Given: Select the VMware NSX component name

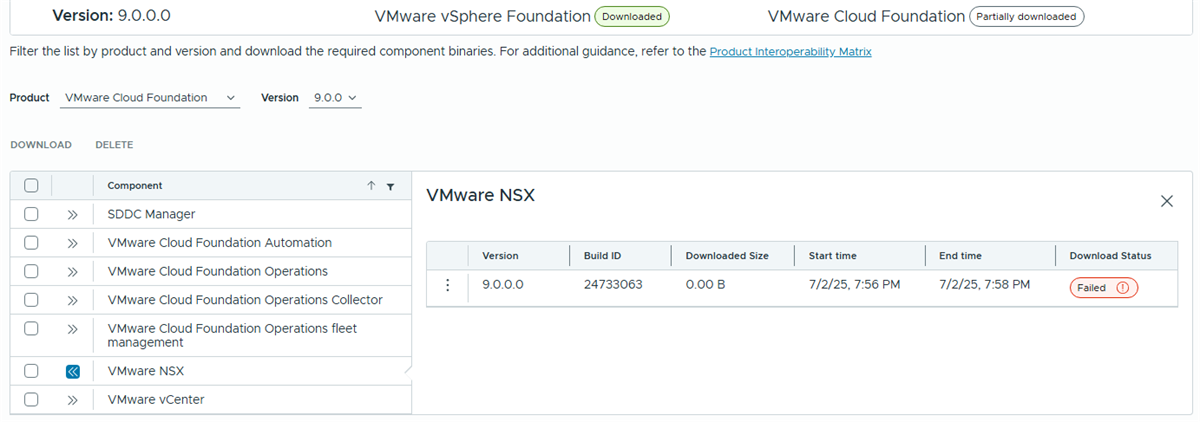Looking at the screenshot, I should (145, 371).
